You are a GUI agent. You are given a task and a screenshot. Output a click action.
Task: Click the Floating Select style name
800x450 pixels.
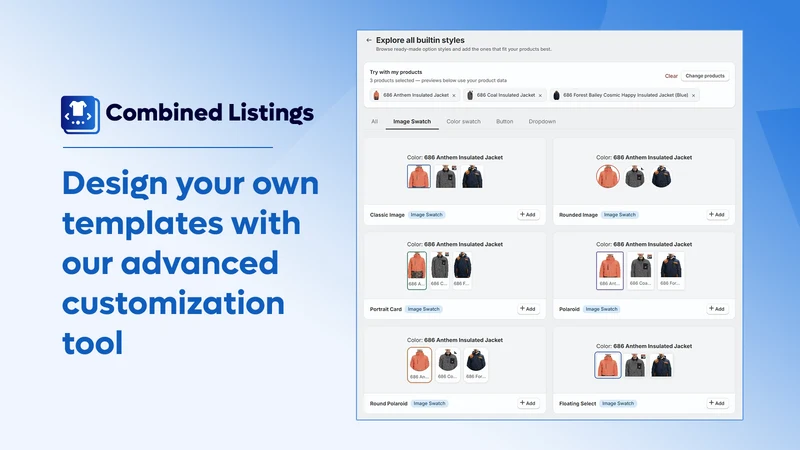point(578,404)
